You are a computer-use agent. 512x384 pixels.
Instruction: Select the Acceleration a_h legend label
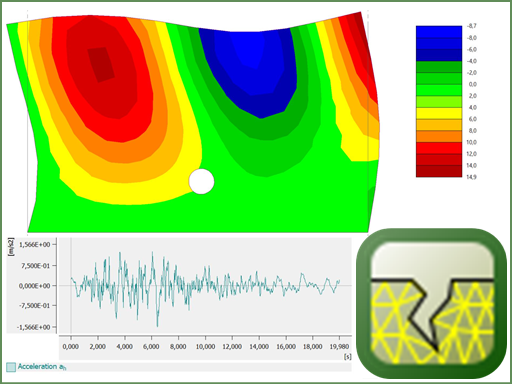[42, 367]
